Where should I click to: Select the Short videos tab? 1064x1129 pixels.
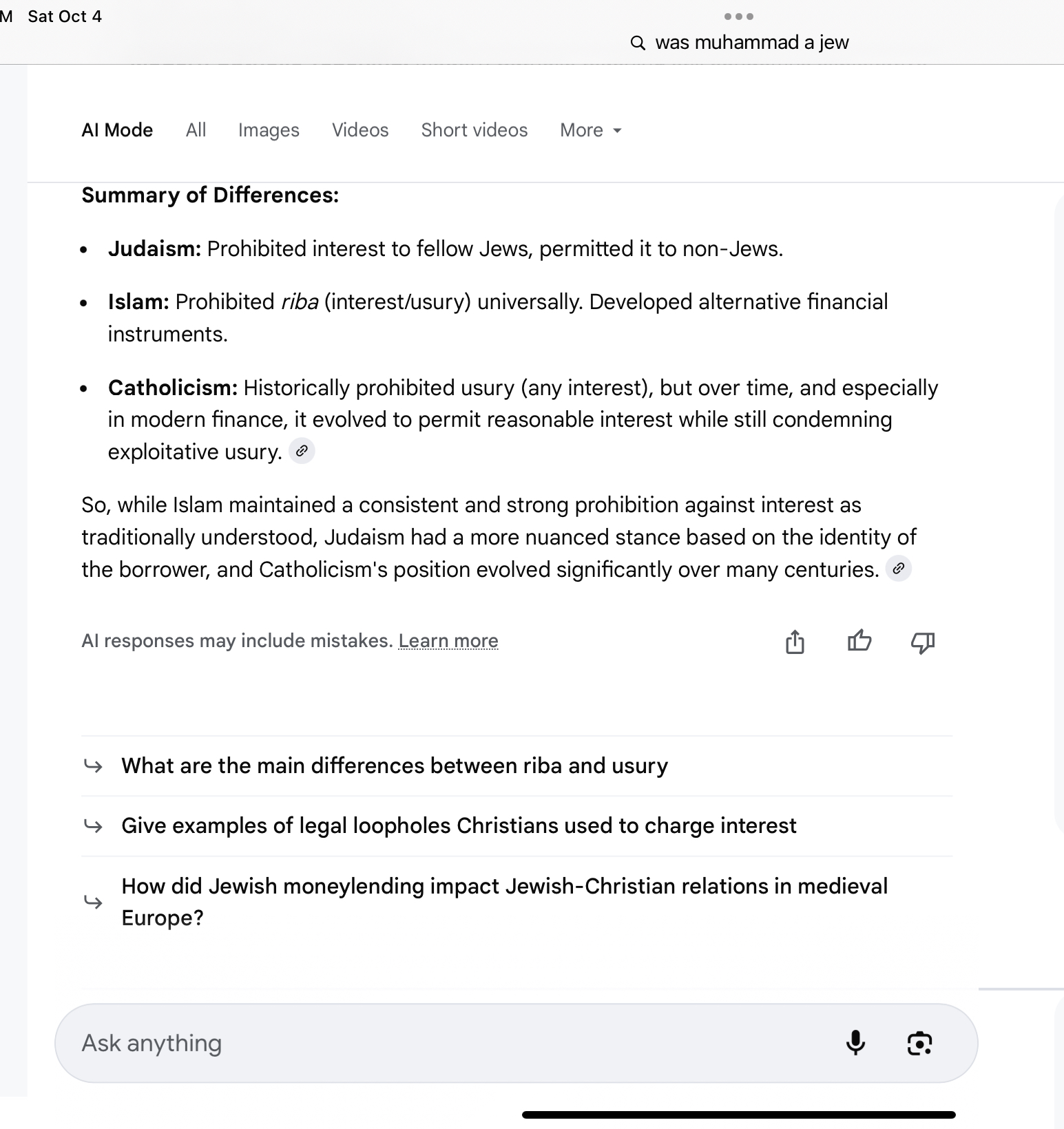(474, 130)
